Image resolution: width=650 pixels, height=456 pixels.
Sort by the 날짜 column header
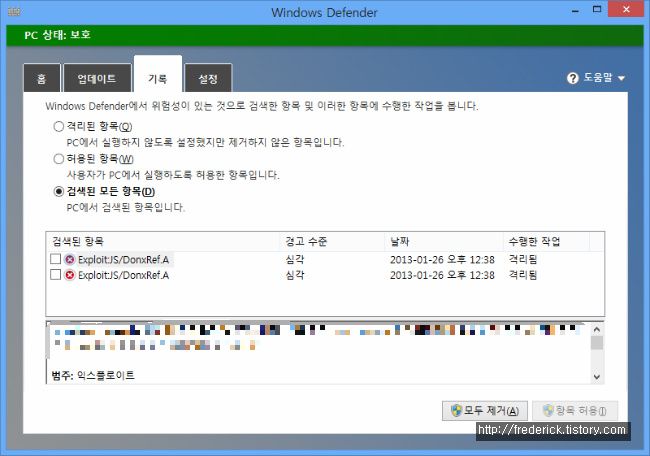[x=444, y=241]
